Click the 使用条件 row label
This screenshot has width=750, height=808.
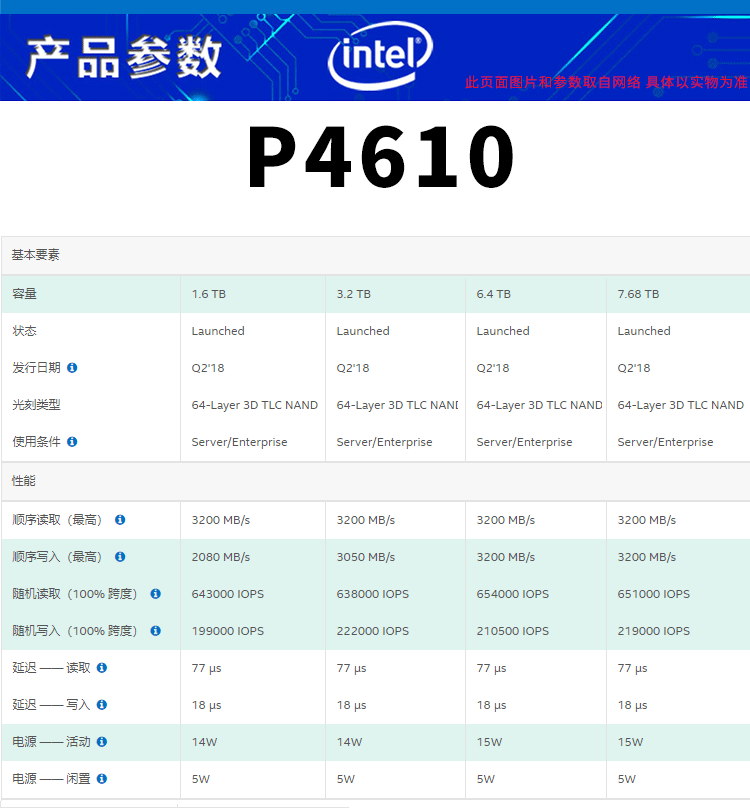point(36,442)
